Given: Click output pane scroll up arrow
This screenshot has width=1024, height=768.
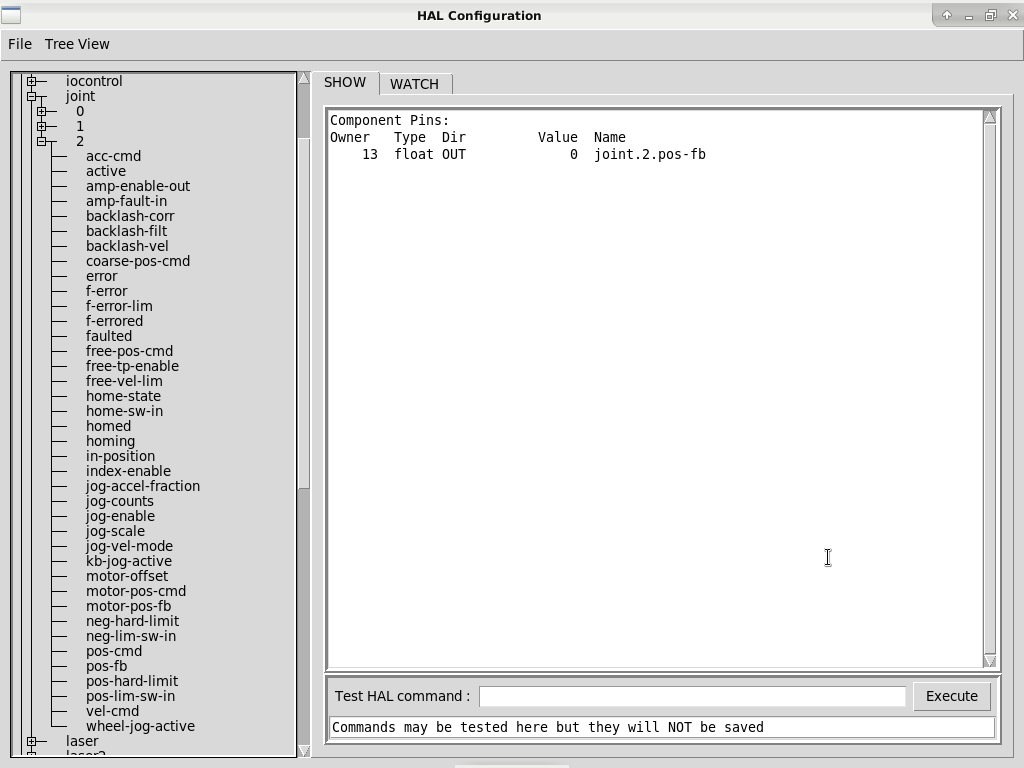Looking at the screenshot, I should (x=990, y=117).
